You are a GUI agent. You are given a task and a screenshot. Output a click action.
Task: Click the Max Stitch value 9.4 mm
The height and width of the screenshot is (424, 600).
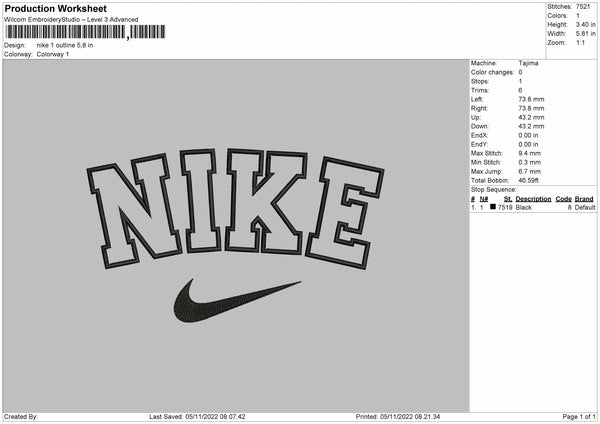coord(530,153)
